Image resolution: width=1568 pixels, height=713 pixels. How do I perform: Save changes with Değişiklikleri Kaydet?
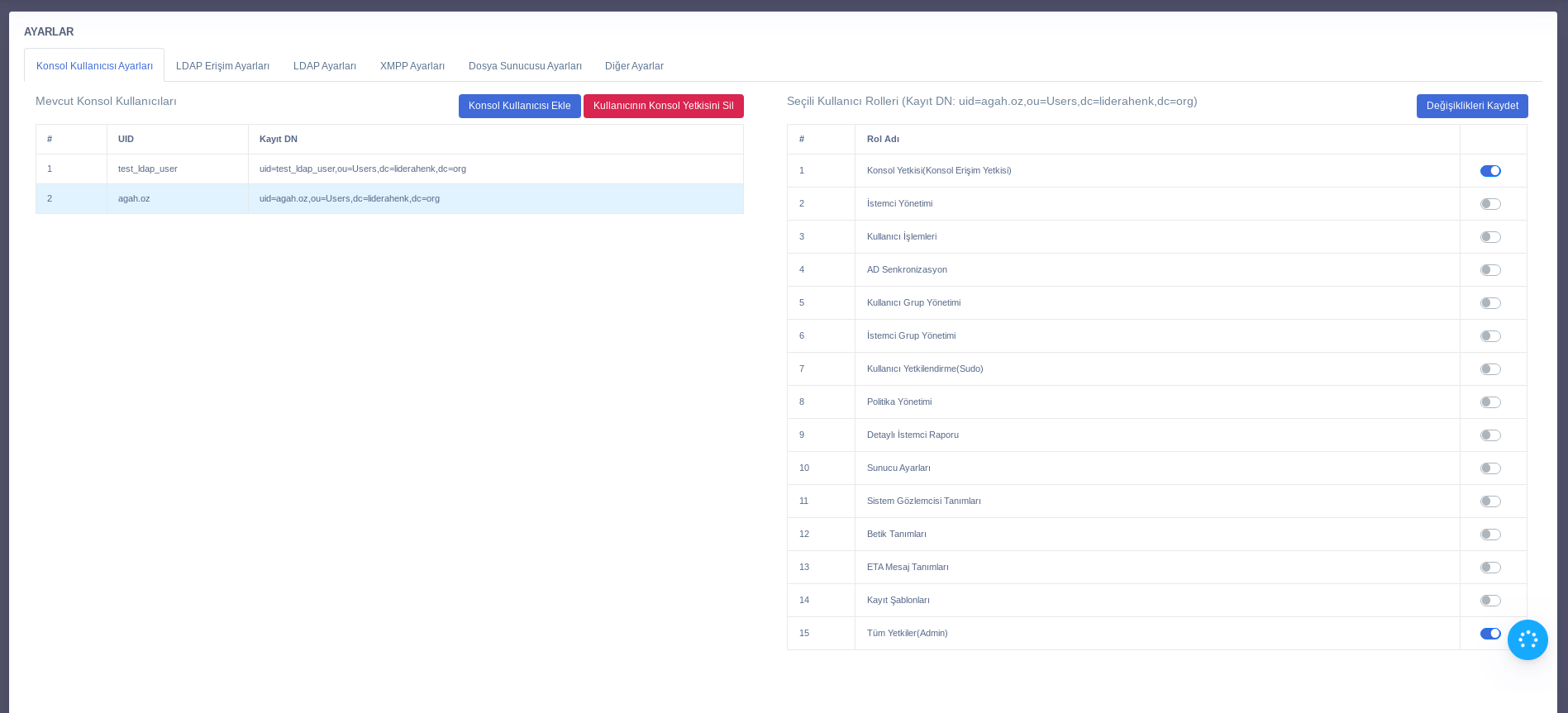pyautogui.click(x=1471, y=106)
